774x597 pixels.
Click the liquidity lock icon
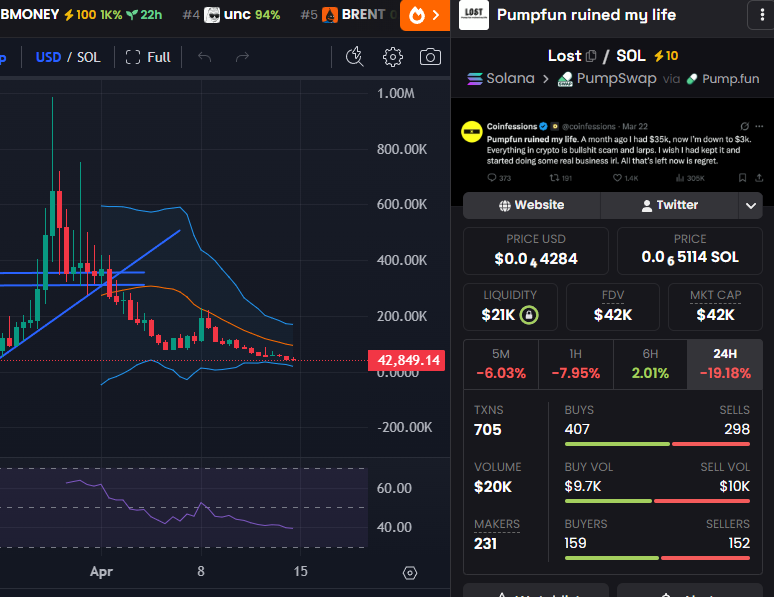(529, 315)
